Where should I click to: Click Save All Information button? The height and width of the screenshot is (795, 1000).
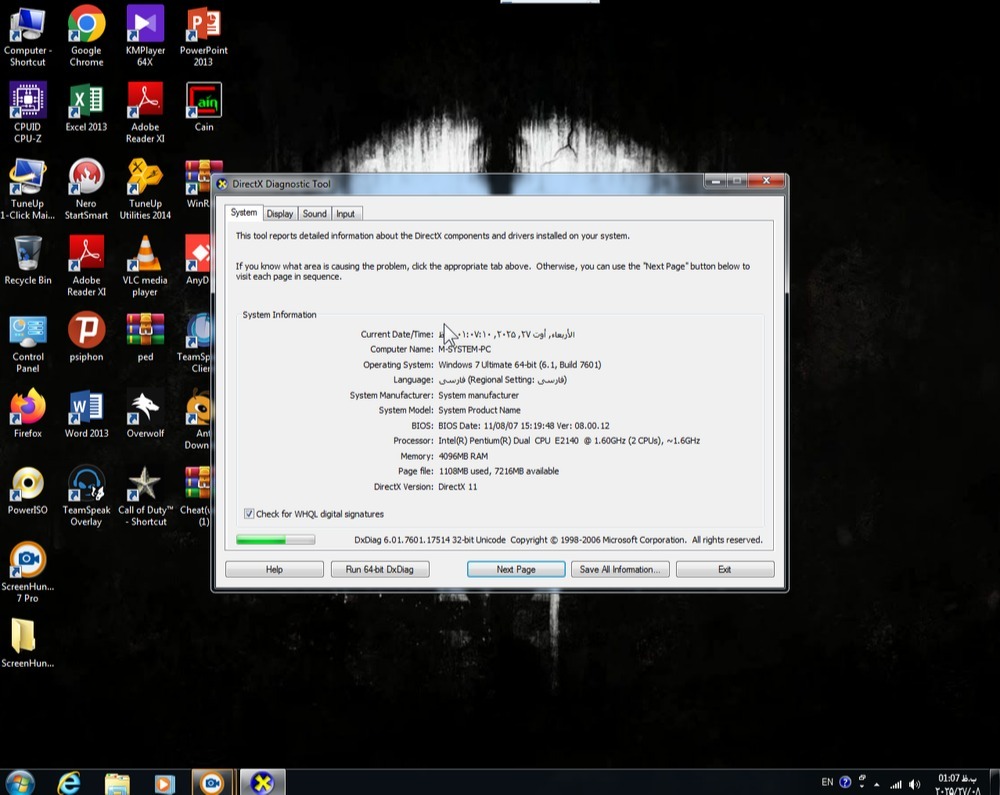(x=620, y=569)
